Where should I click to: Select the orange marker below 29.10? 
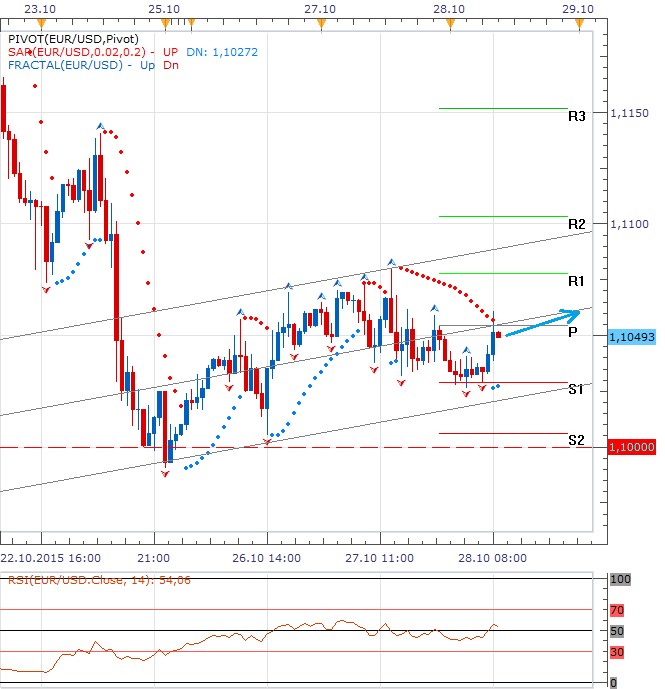(x=578, y=22)
